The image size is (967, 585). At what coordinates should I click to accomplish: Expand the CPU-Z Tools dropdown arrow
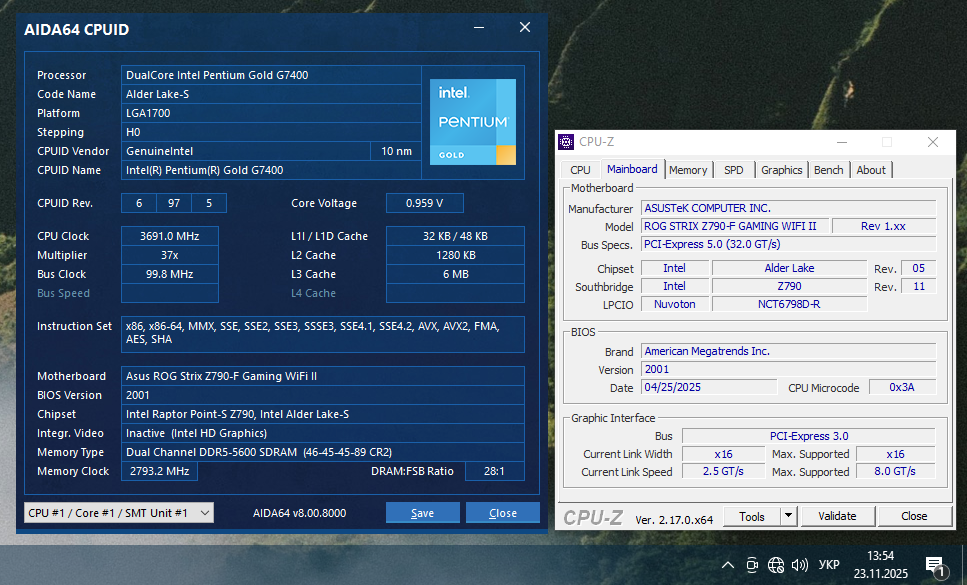point(789,516)
